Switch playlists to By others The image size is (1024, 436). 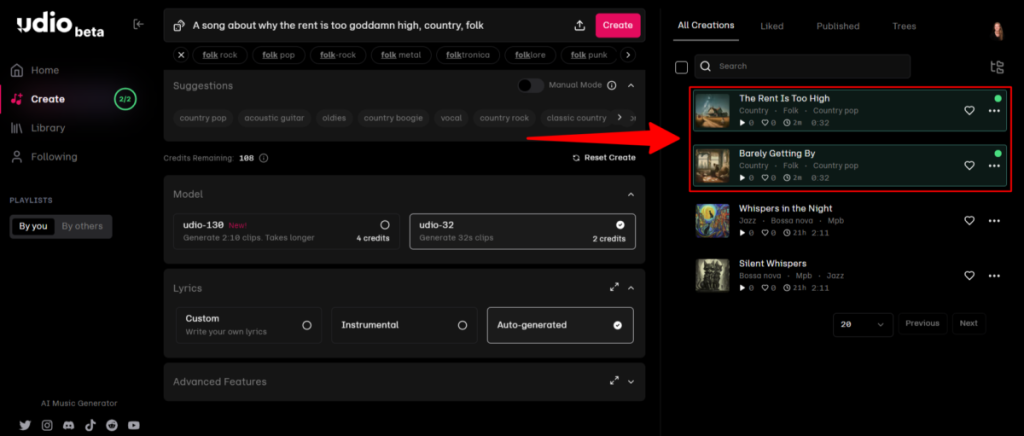point(82,226)
